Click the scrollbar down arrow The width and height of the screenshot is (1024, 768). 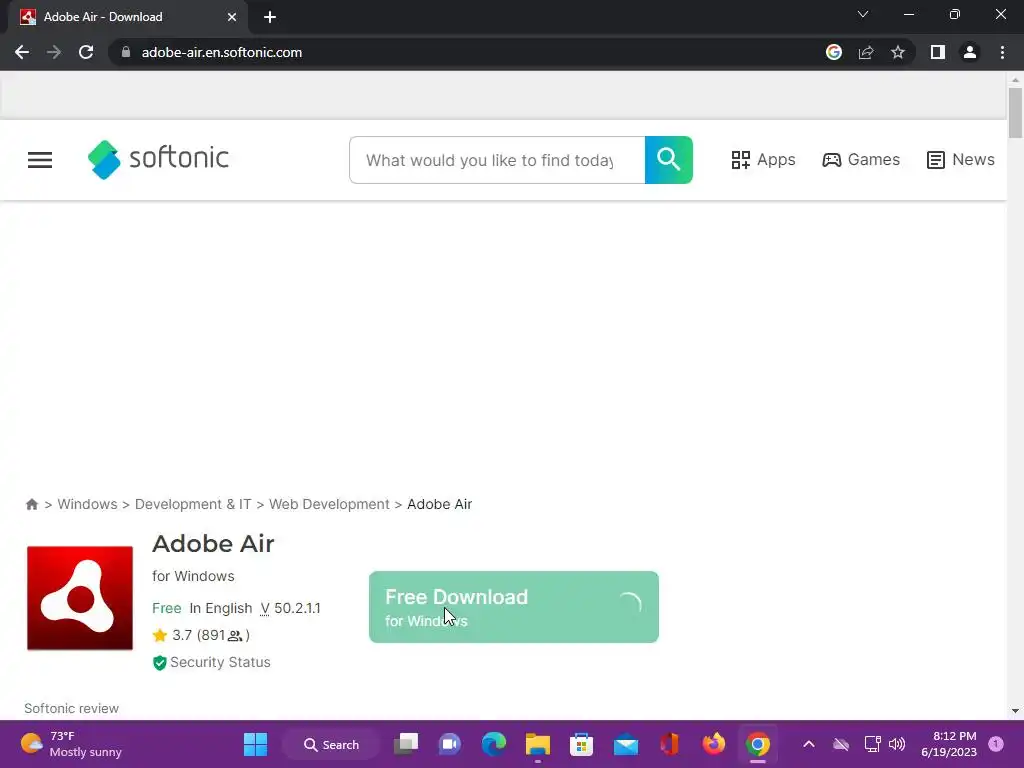1015,711
